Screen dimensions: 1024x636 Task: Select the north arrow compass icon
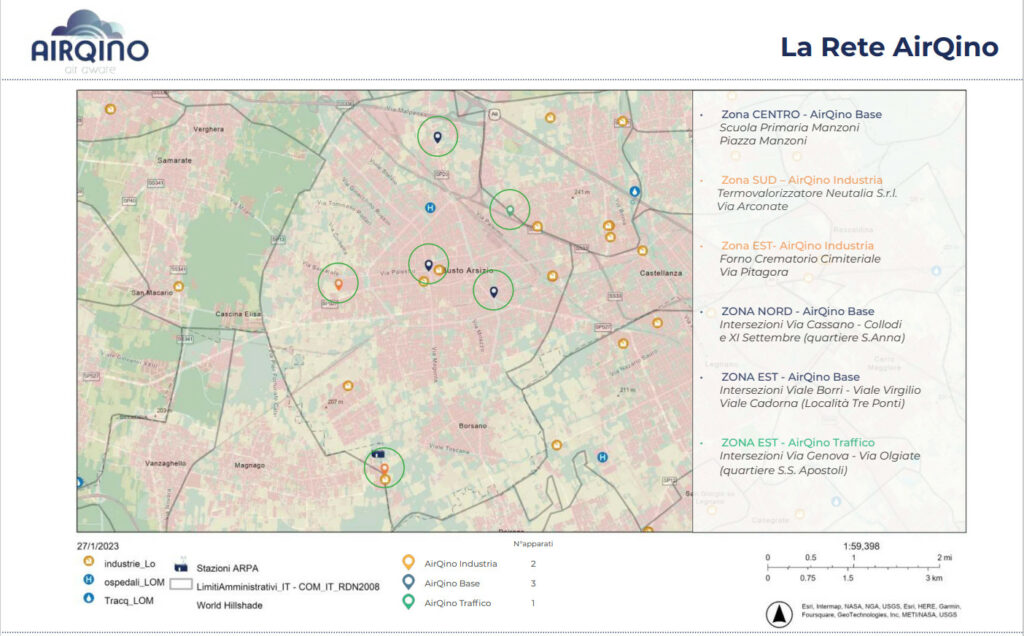(x=778, y=614)
